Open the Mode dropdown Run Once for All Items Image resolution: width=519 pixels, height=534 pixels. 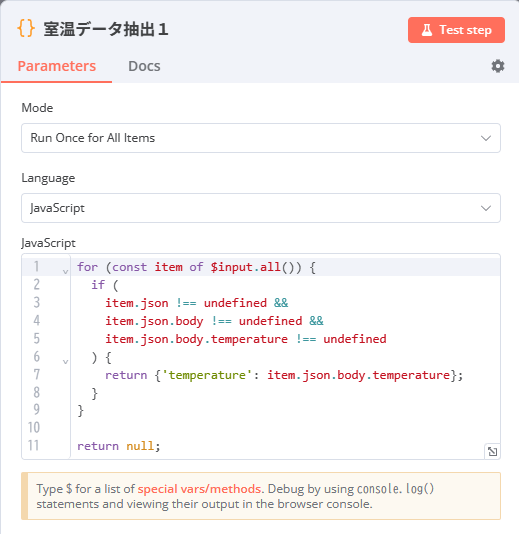click(261, 138)
